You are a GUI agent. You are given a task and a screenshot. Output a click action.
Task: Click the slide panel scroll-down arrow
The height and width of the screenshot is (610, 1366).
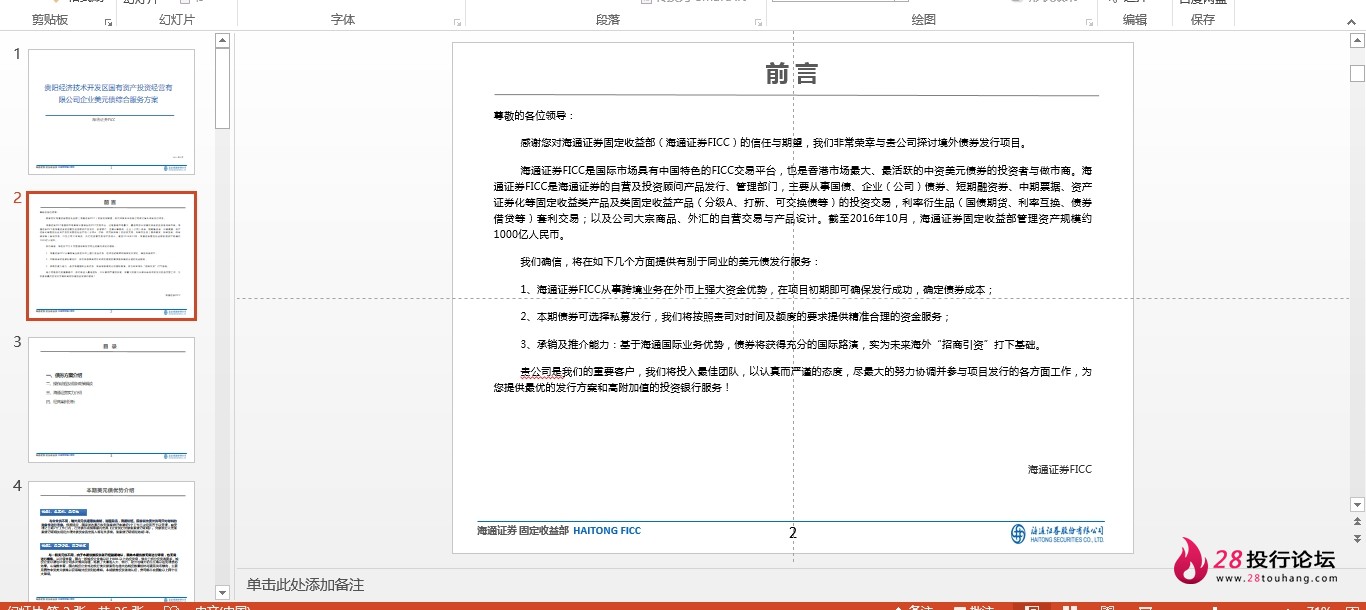222,594
